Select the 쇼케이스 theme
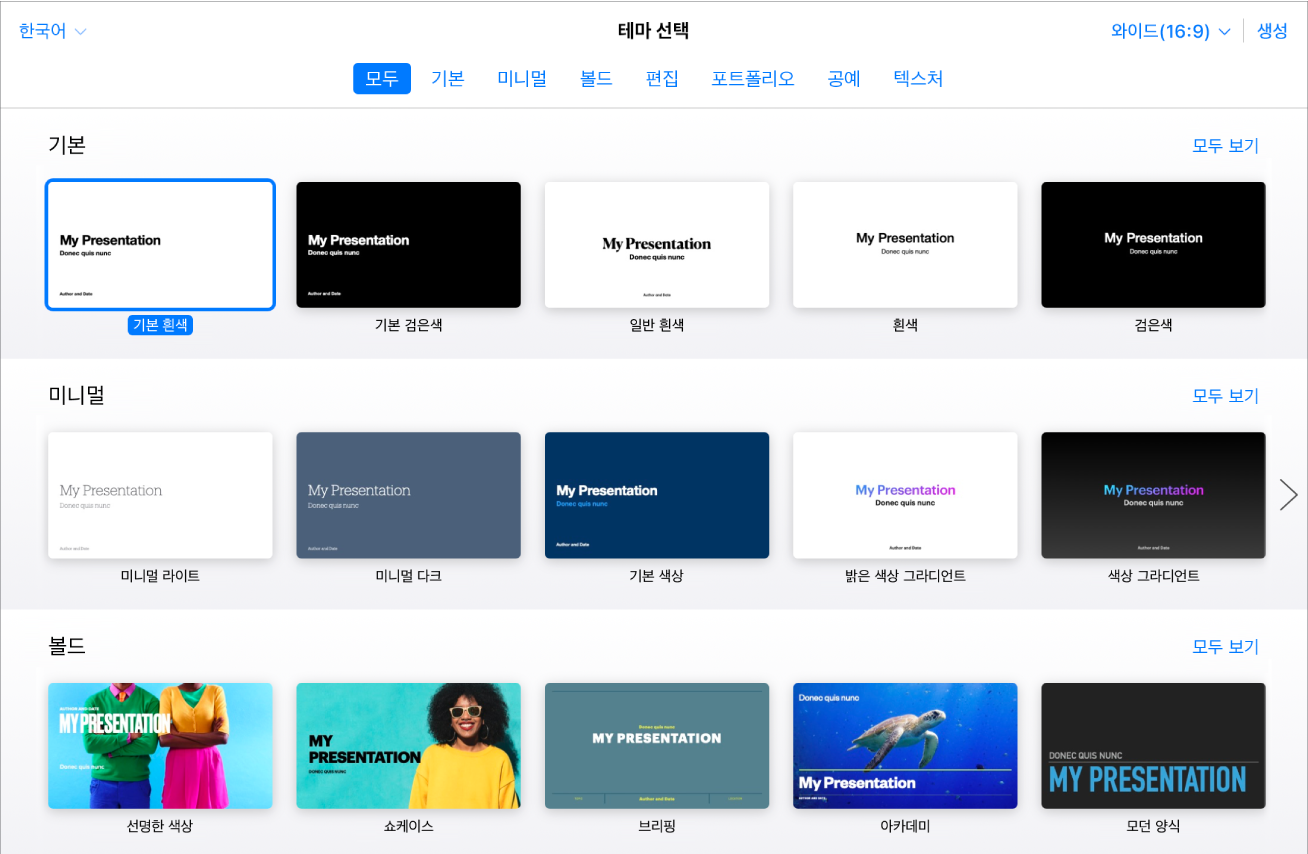The width and height of the screenshot is (1308, 854). 408,745
